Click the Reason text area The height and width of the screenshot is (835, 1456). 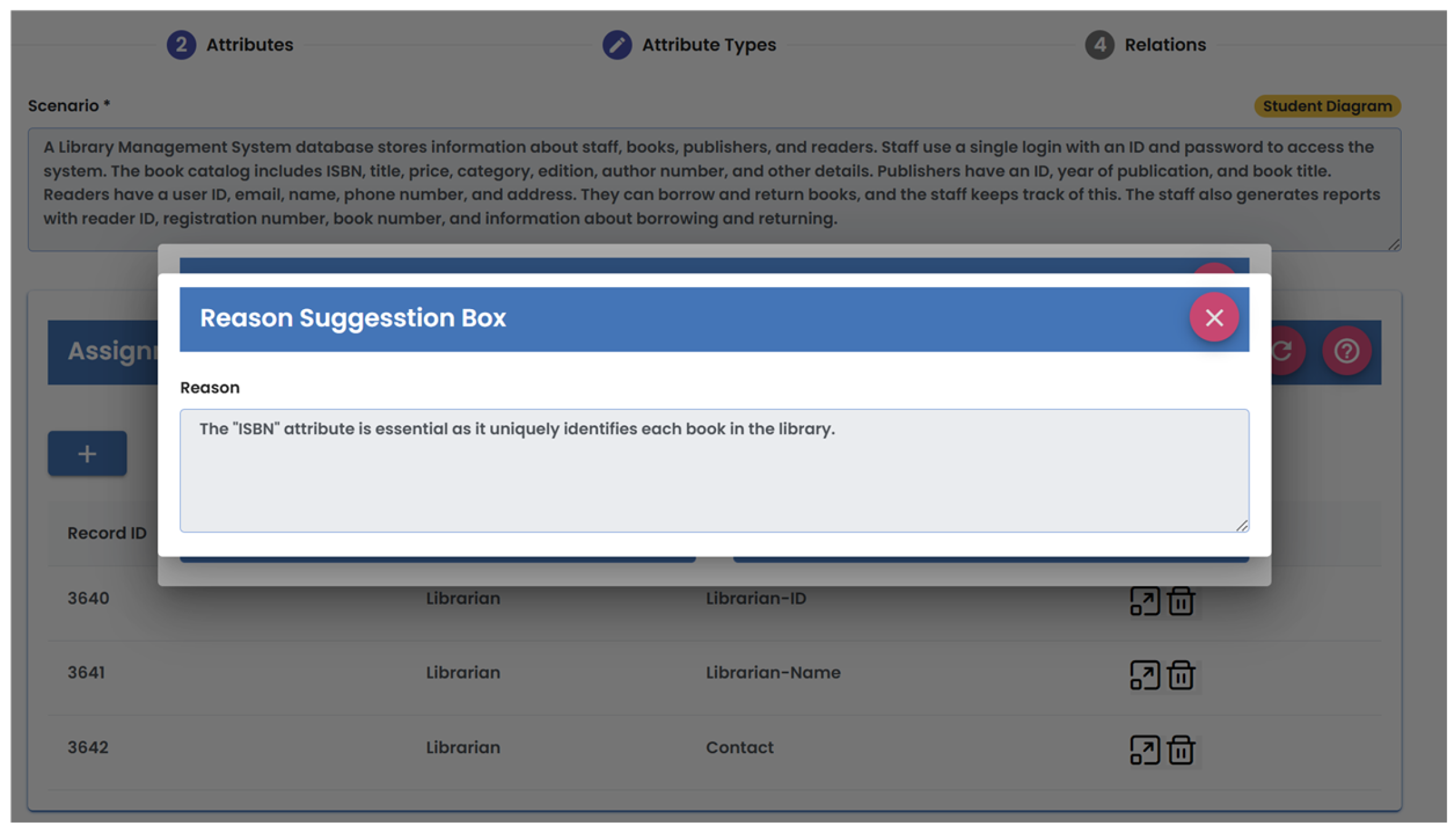714,470
